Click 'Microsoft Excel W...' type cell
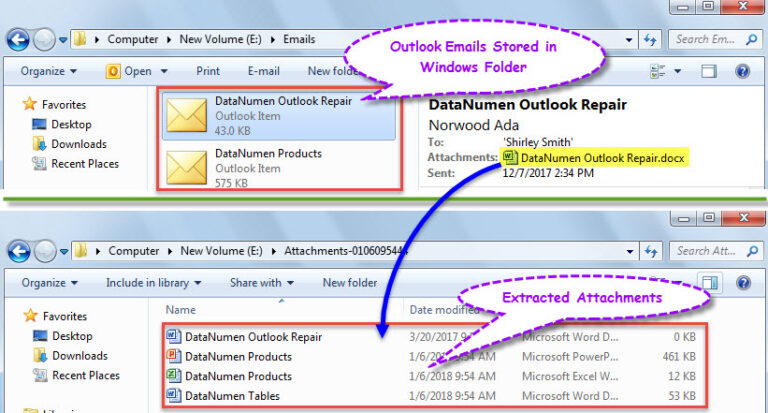768x413 pixels. (x=570, y=376)
